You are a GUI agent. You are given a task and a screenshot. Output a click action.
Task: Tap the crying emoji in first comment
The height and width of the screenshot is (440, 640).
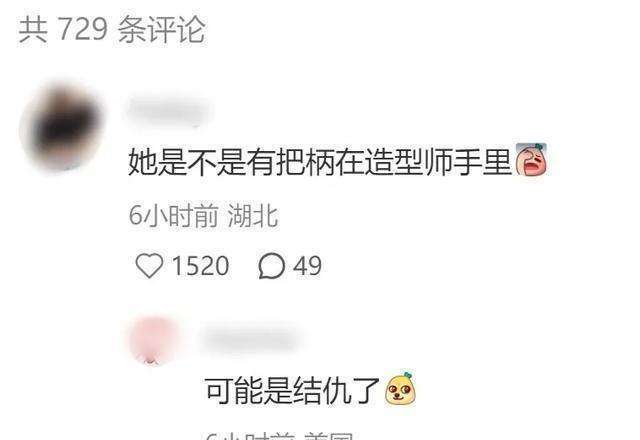531,160
